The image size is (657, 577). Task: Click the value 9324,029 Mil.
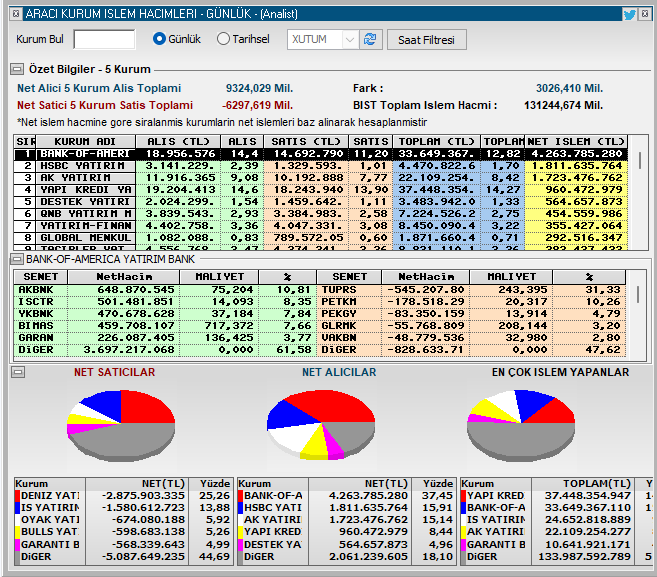click(x=259, y=88)
